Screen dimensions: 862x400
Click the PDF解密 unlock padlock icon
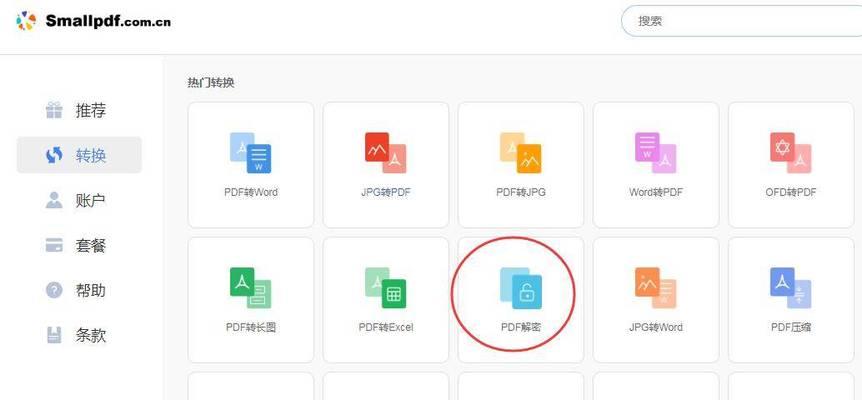pos(521,288)
